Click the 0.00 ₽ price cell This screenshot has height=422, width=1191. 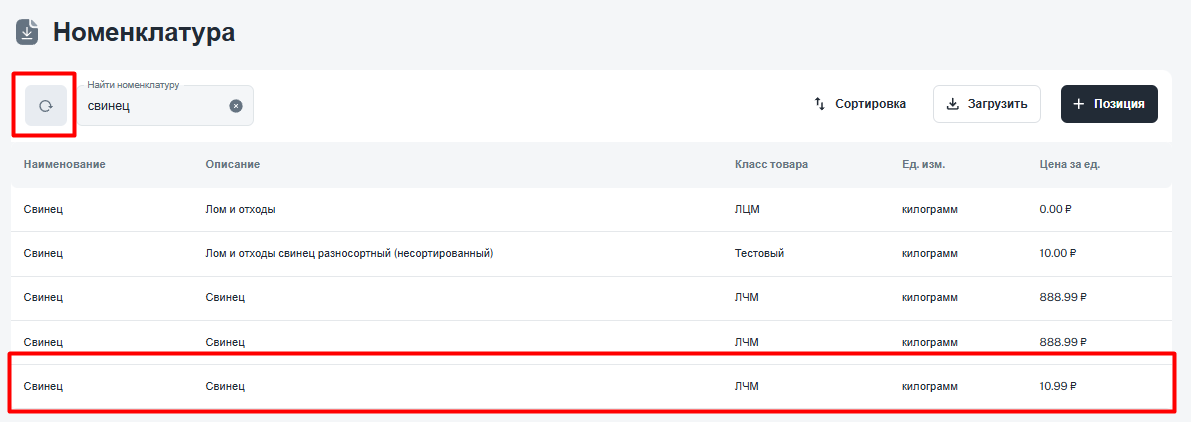[1055, 210]
